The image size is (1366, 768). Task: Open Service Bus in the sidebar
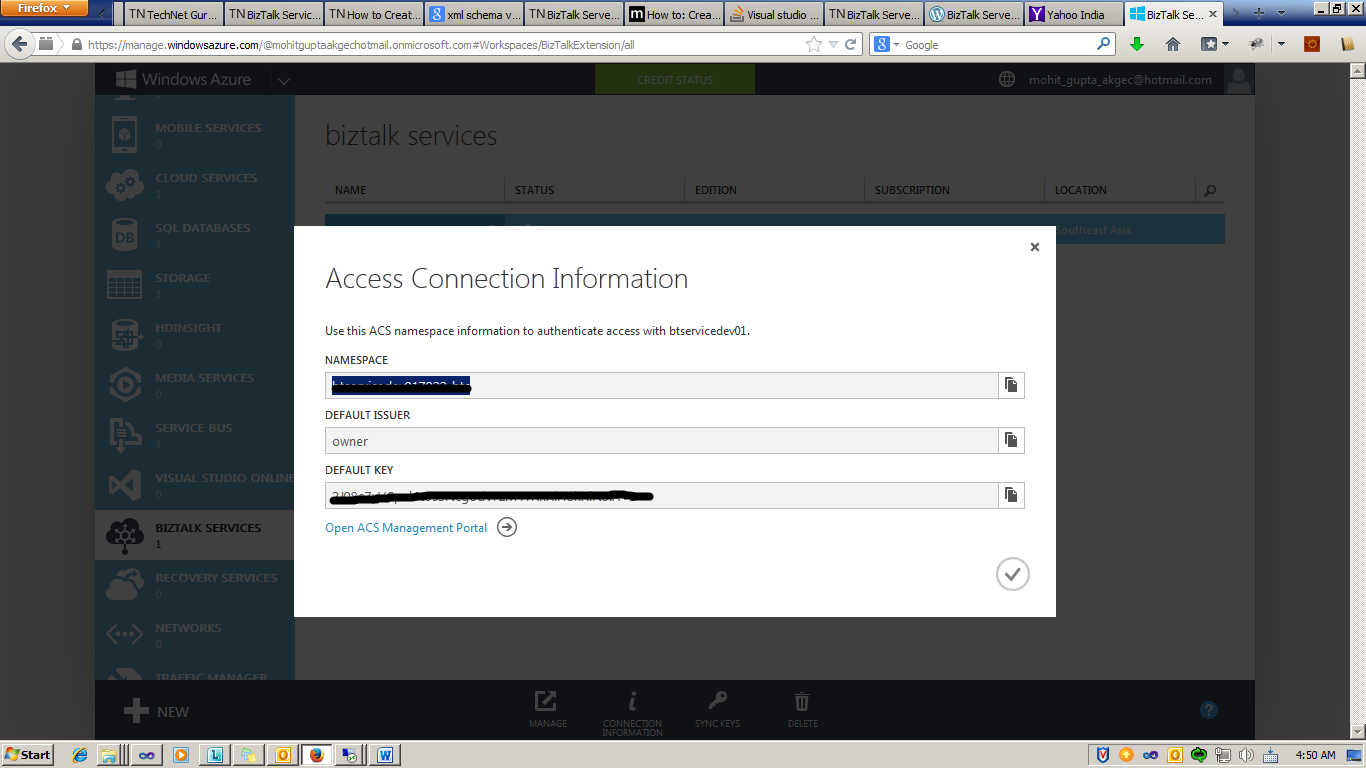pyautogui.click(x=195, y=434)
